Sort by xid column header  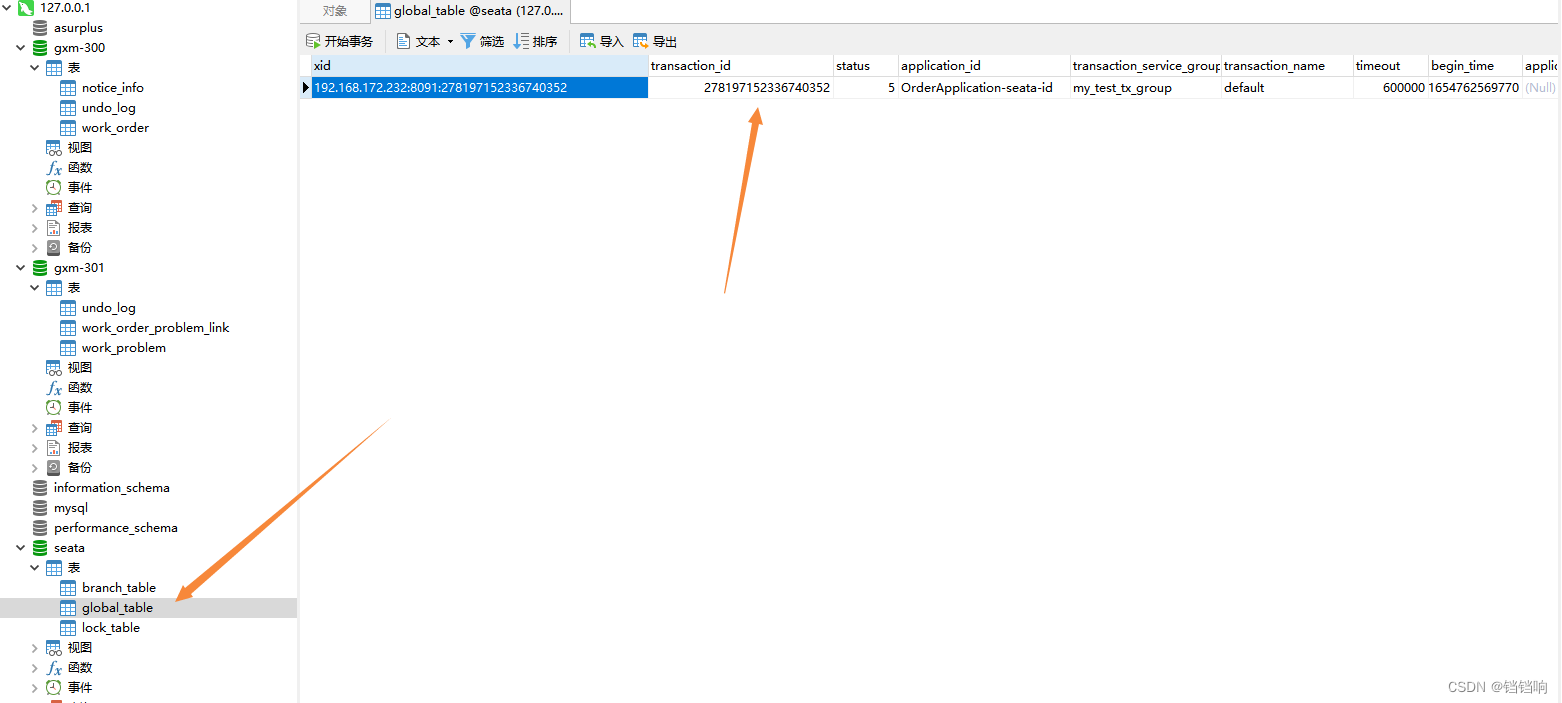click(x=480, y=66)
